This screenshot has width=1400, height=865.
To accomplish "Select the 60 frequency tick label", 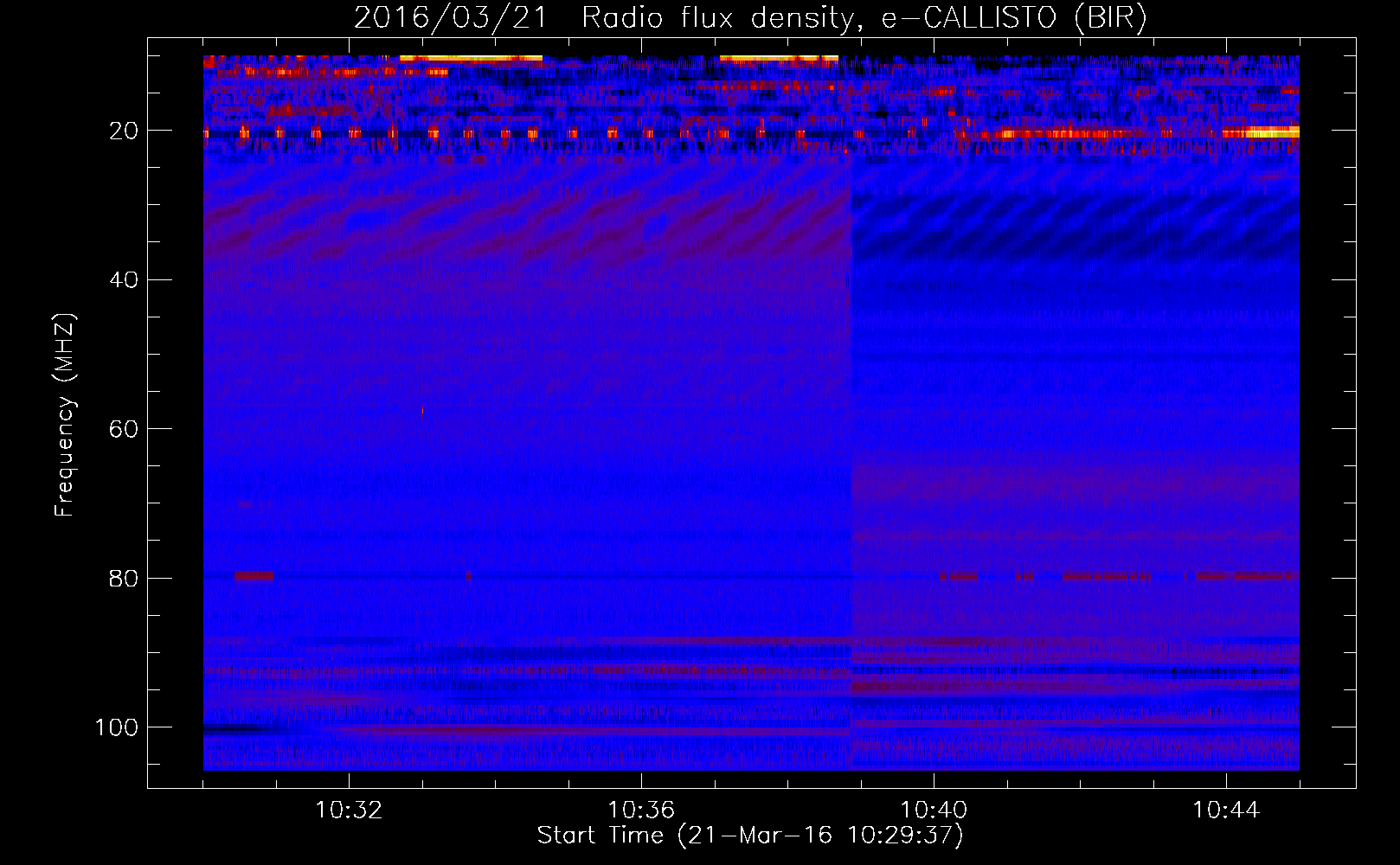I will pyautogui.click(x=124, y=430).
